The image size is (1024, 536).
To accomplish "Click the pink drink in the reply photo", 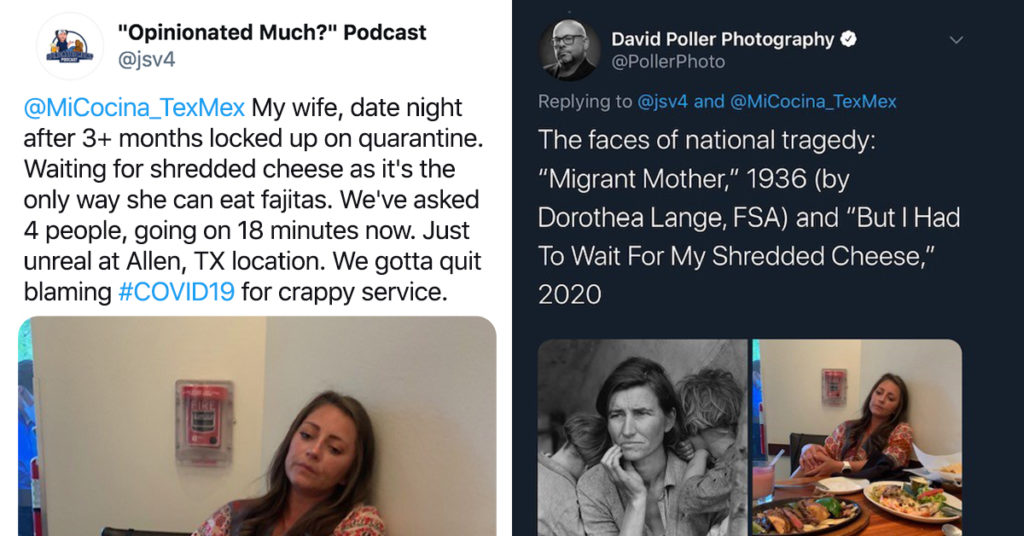I will 763,483.
